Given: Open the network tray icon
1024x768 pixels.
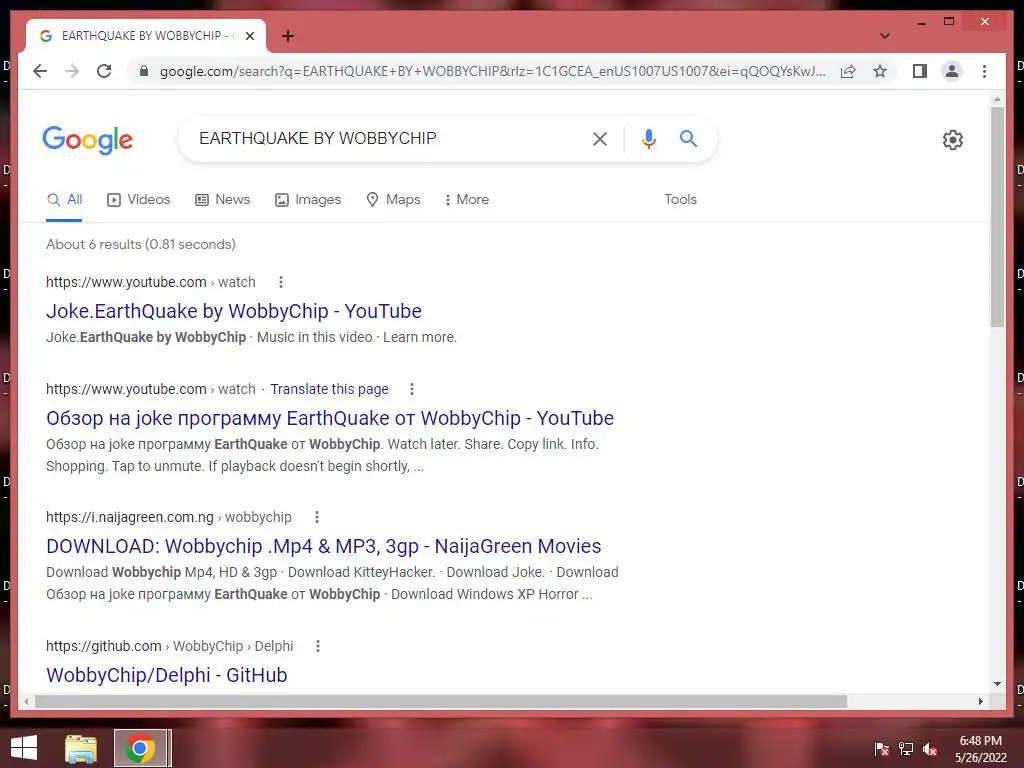Looking at the screenshot, I should point(906,748).
